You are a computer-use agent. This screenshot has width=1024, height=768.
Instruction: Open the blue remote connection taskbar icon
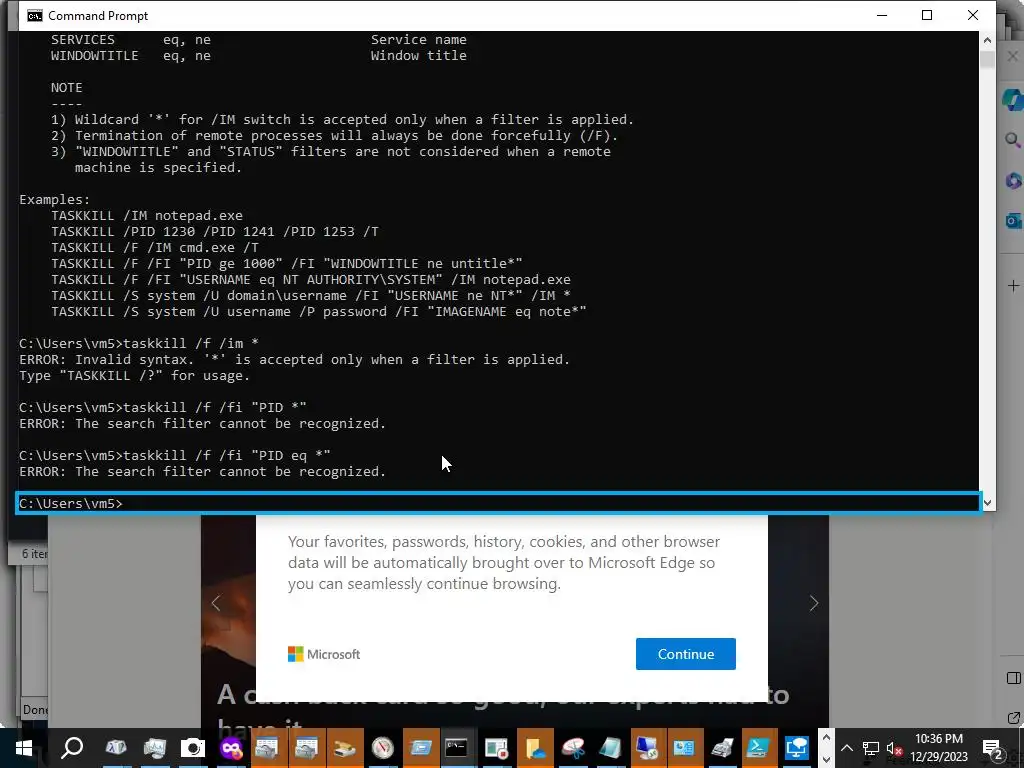[x=797, y=748]
